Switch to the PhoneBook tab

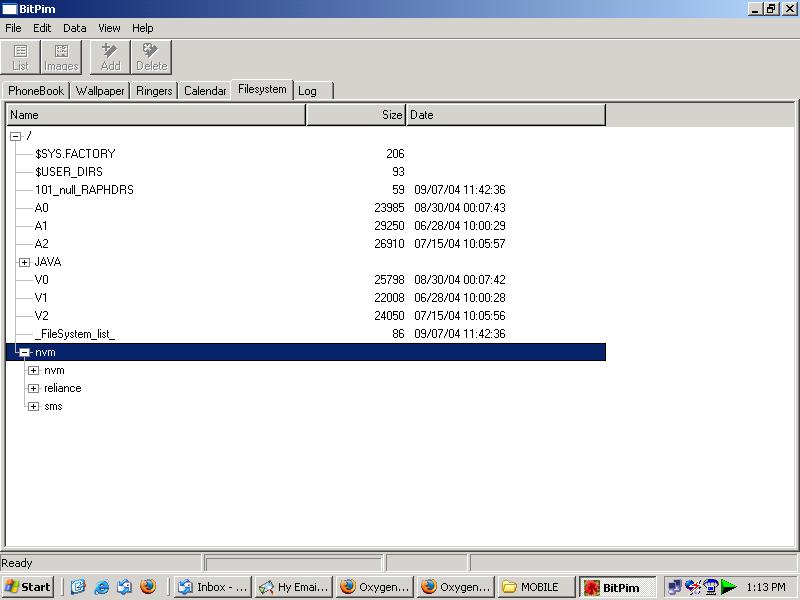pos(36,91)
